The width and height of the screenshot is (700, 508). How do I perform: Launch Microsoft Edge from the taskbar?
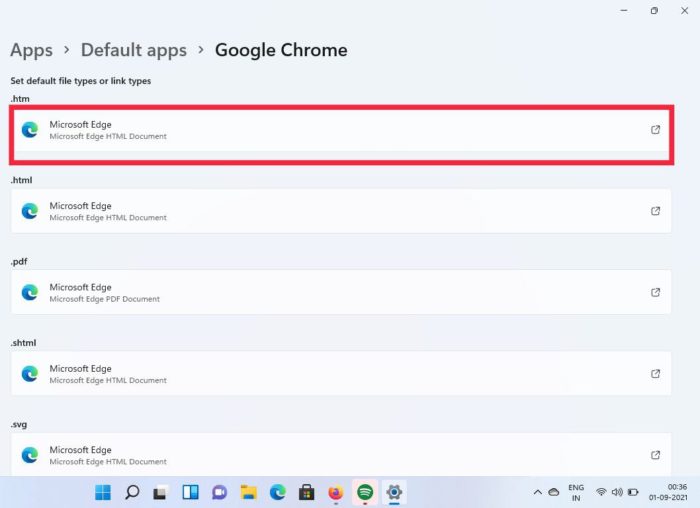pos(278,492)
